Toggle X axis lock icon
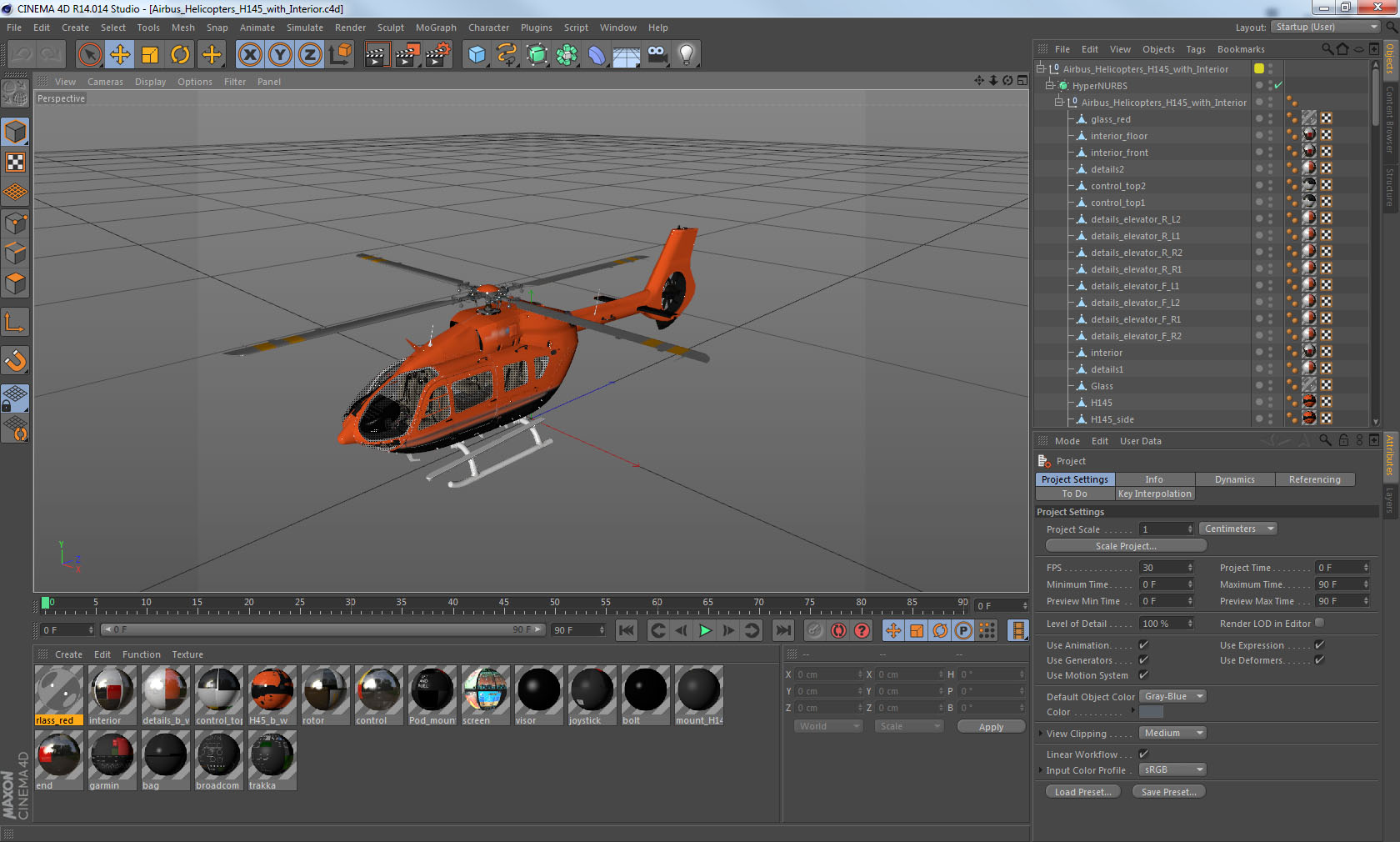This screenshot has width=1400, height=842. click(x=250, y=55)
